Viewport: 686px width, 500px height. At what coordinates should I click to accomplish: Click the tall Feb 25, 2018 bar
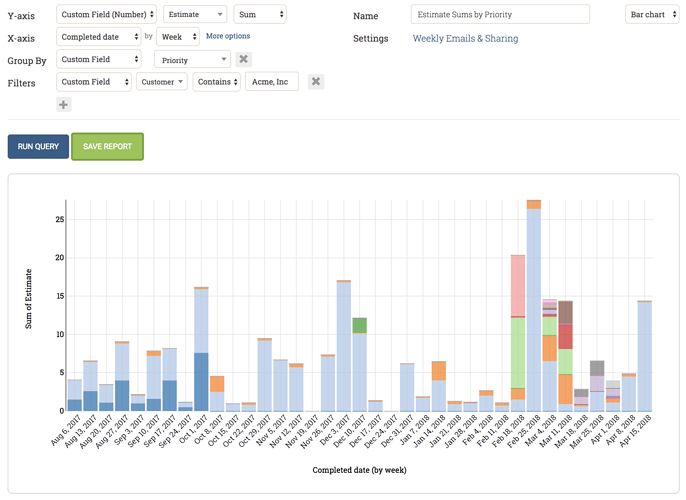533,306
